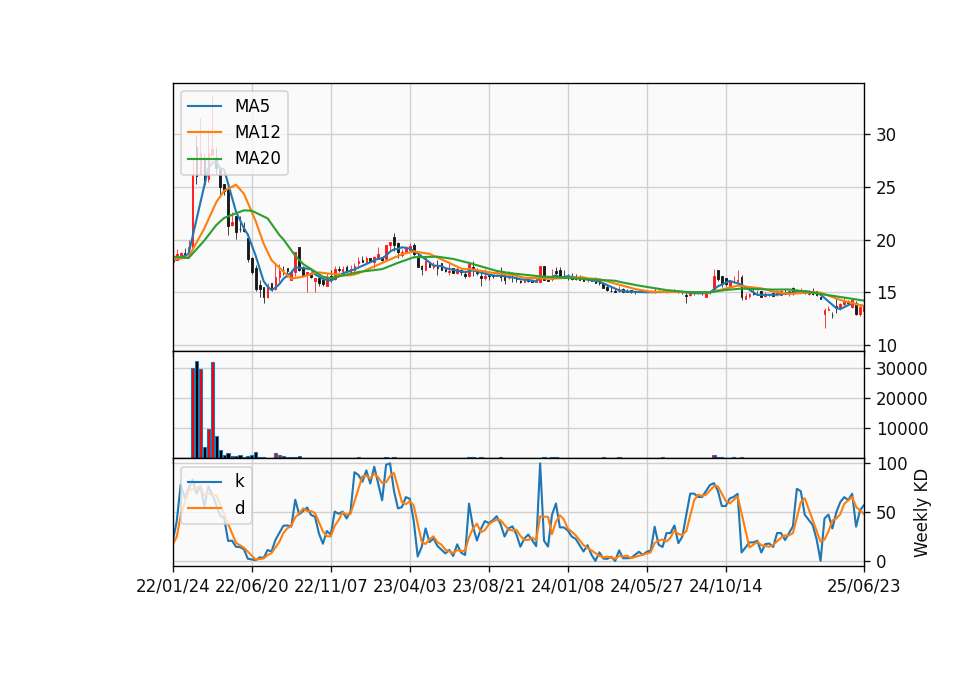The width and height of the screenshot is (960, 690).
Task: Click the Weekly KD axis title
Action: (x=921, y=513)
